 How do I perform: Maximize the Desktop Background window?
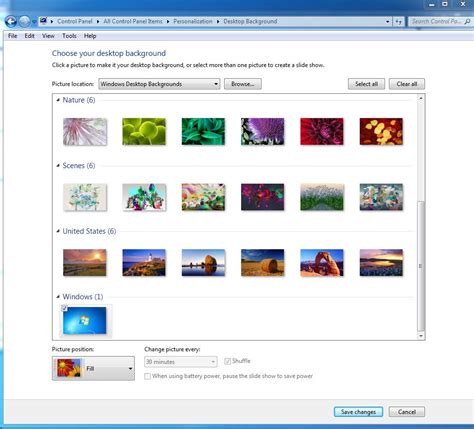pos(445,4)
